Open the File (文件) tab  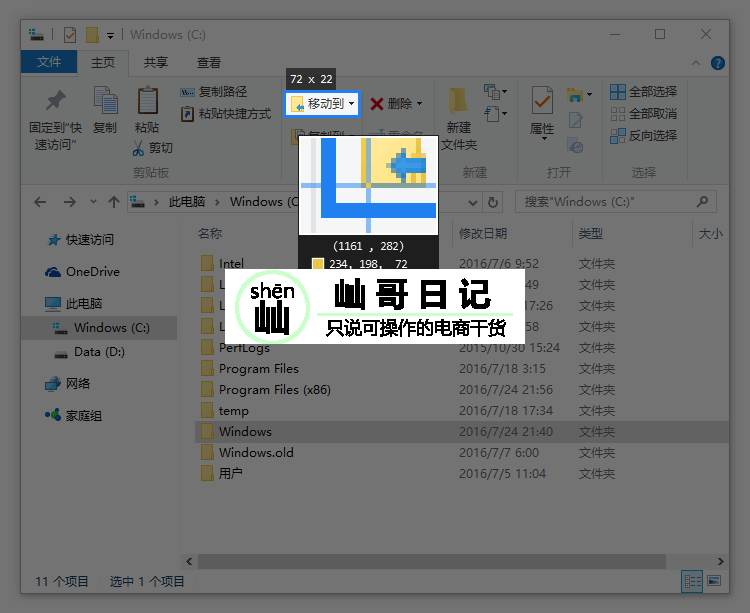tap(49, 62)
